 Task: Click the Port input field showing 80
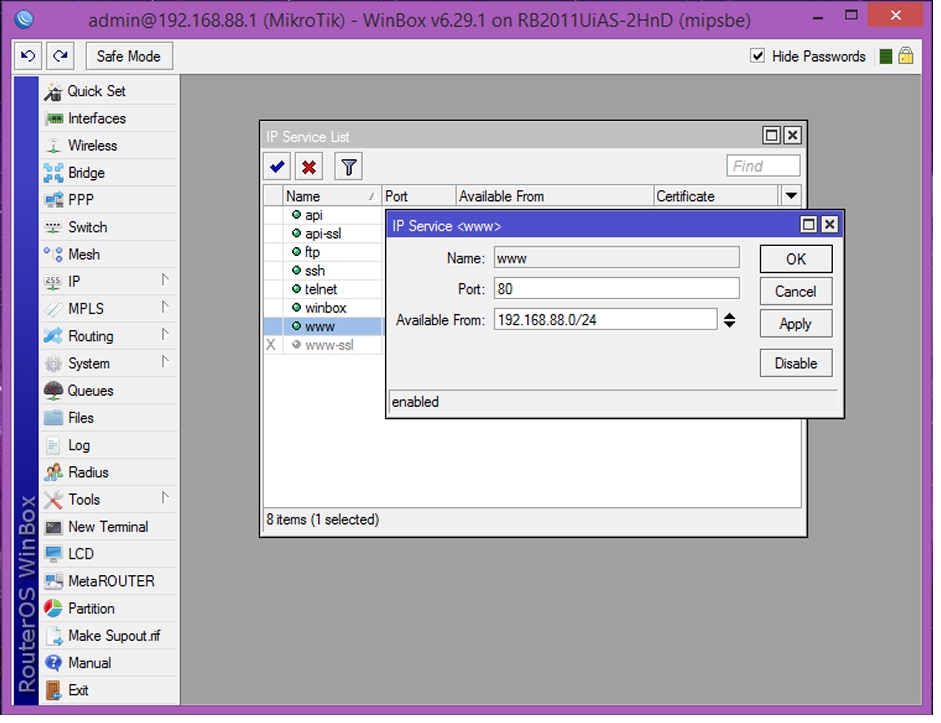point(617,289)
